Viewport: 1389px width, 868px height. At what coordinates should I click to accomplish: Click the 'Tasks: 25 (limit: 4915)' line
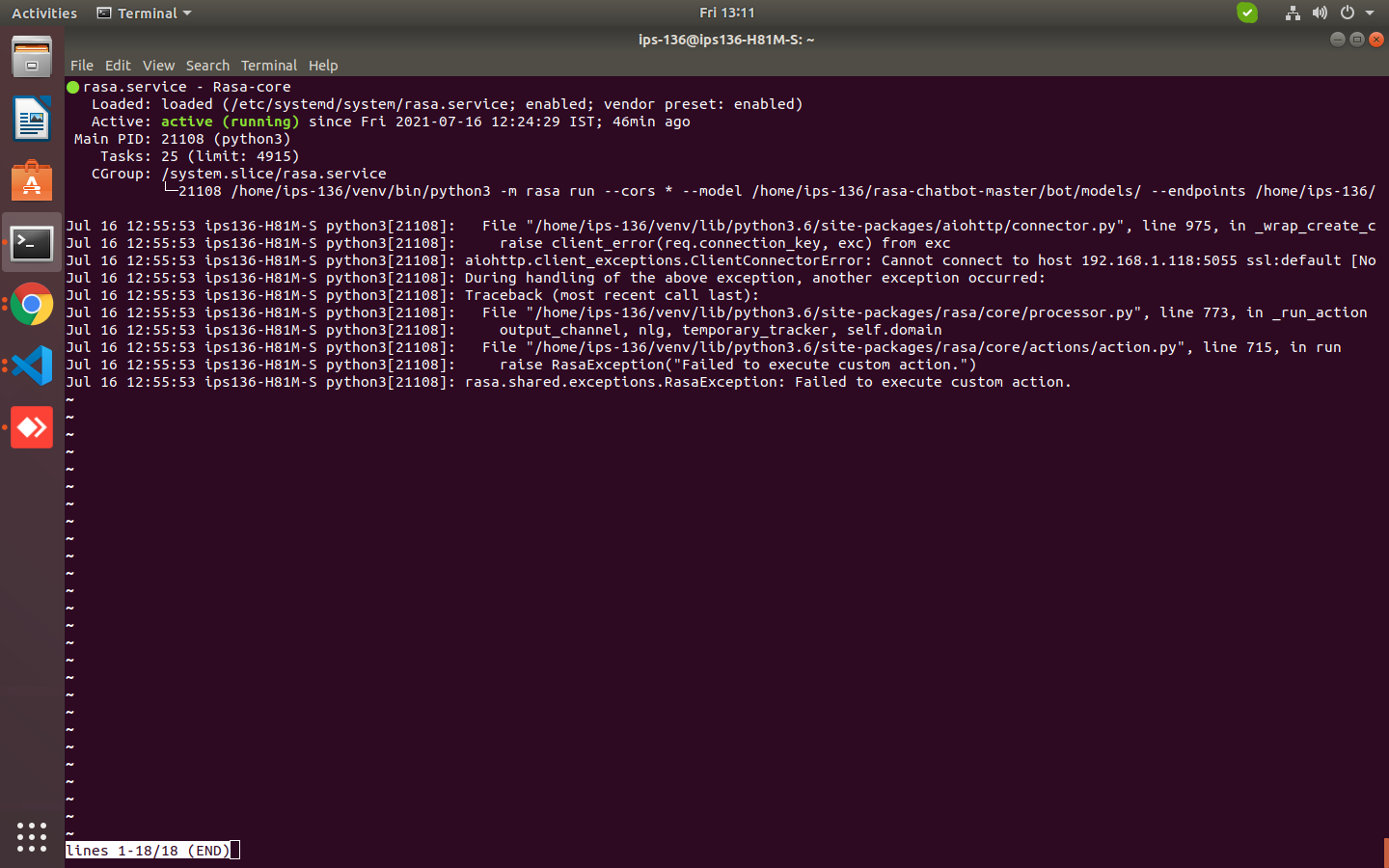(200, 156)
